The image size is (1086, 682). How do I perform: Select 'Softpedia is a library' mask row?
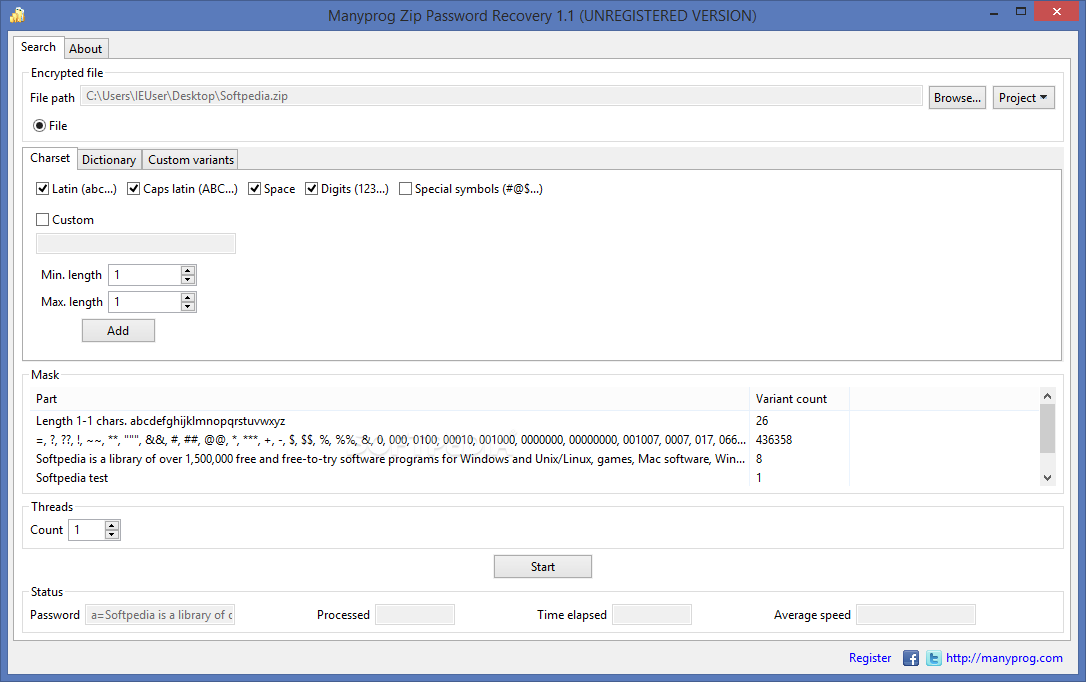tap(534, 459)
